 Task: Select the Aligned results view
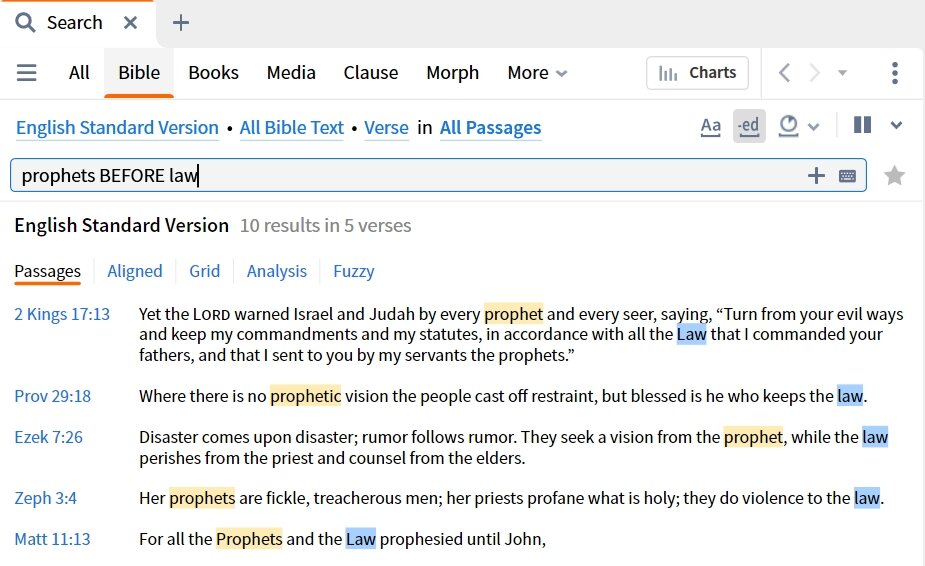click(x=135, y=271)
